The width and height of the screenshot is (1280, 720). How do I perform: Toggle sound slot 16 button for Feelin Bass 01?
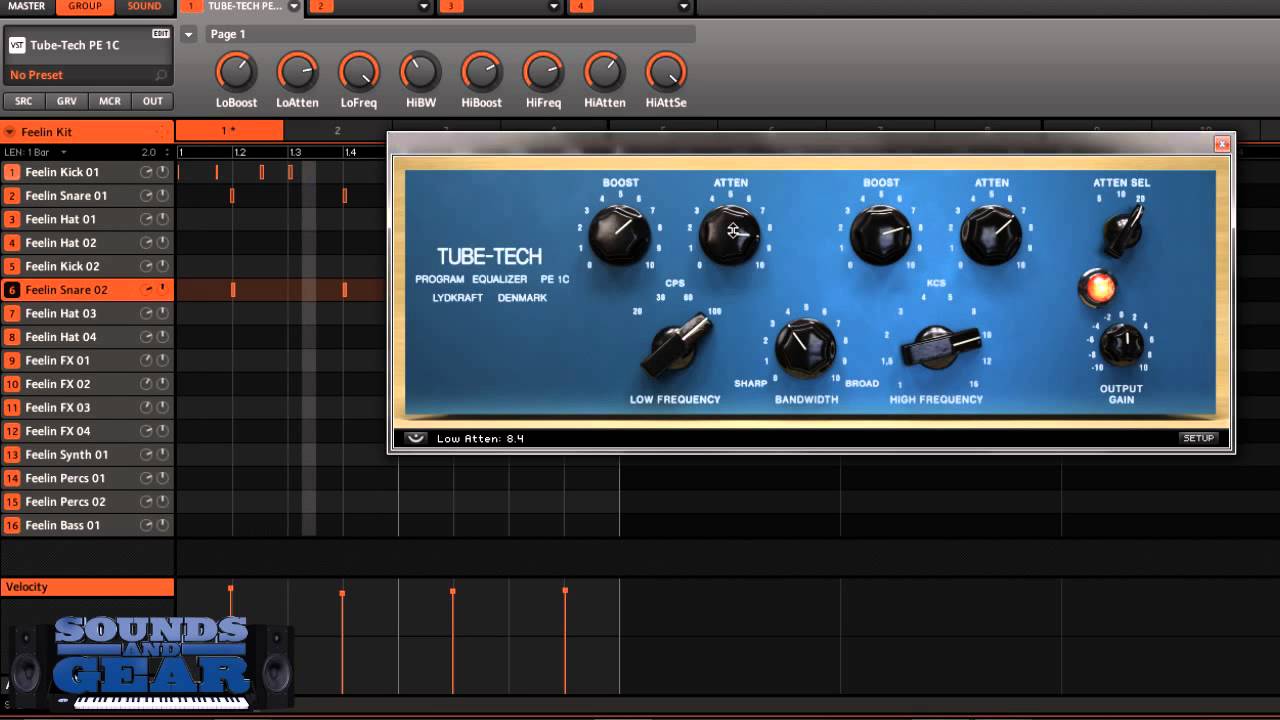[x=12, y=525]
